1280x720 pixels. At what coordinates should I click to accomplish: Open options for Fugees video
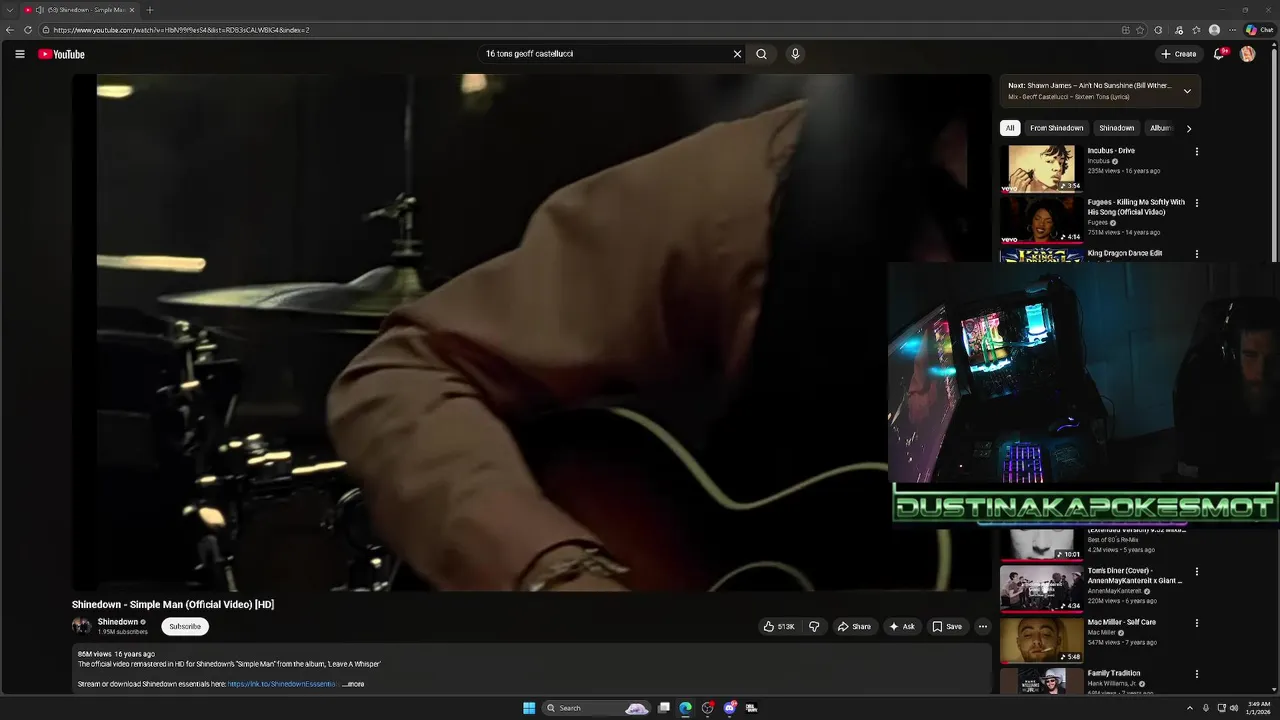pyautogui.click(x=1196, y=203)
